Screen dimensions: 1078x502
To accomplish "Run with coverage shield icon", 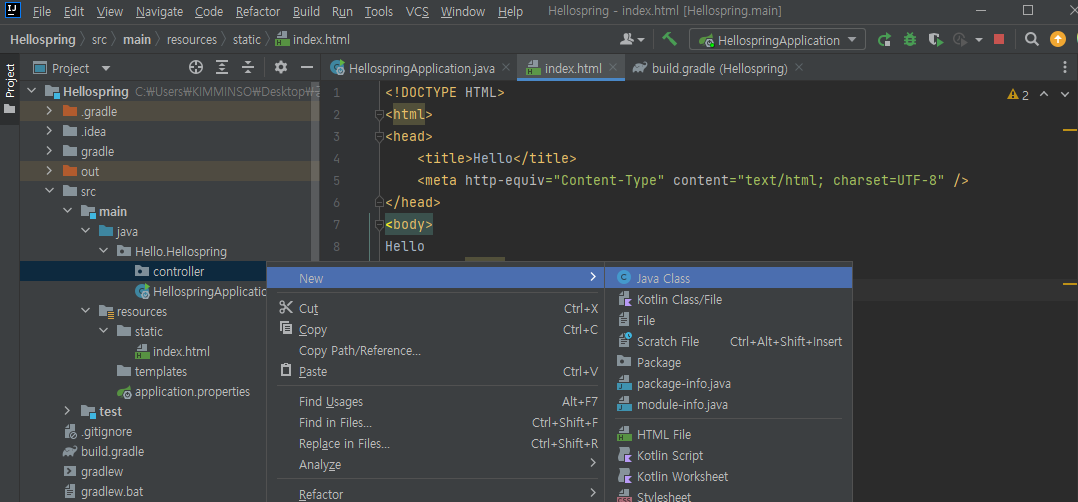I will coord(934,40).
